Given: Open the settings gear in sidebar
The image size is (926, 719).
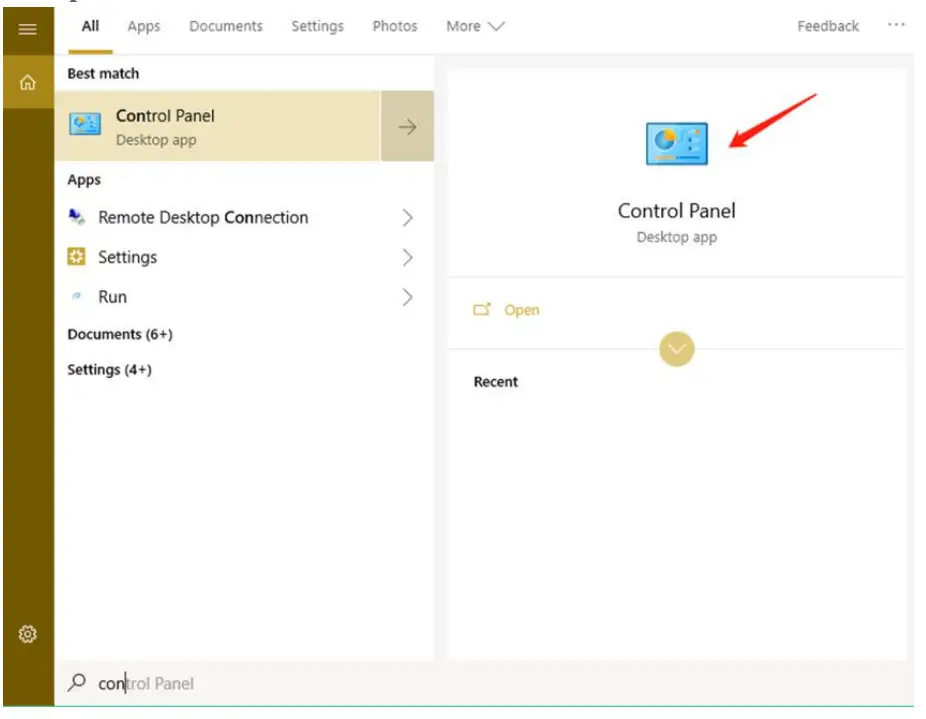Looking at the screenshot, I should pos(28,634).
